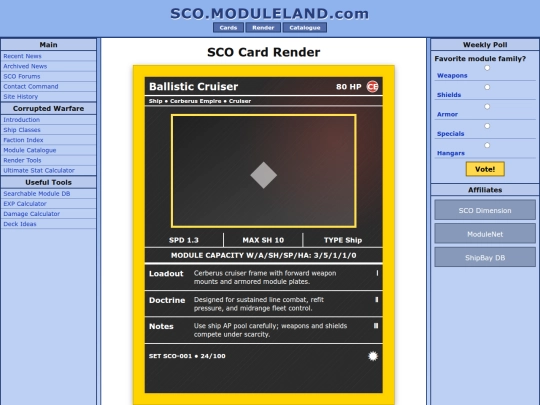Visit the SCO Dimension affiliate
Image resolution: width=540 pixels, height=405 pixels.
click(x=485, y=210)
